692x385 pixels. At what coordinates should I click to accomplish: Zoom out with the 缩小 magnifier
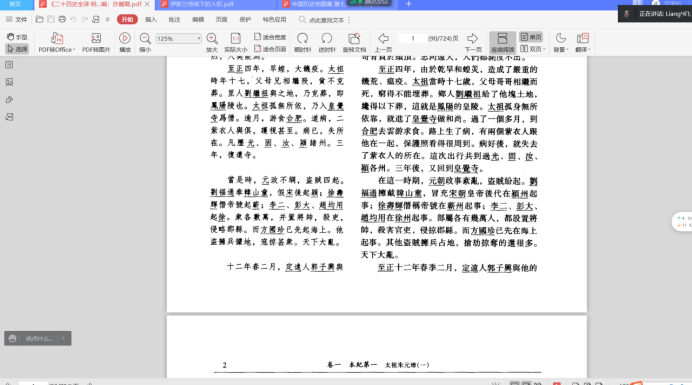pyautogui.click(x=145, y=43)
